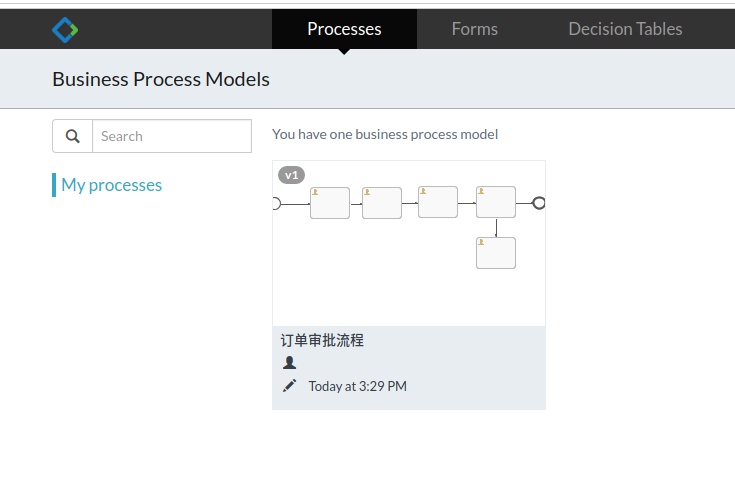
Task: Focus the Search input field
Action: point(171,136)
